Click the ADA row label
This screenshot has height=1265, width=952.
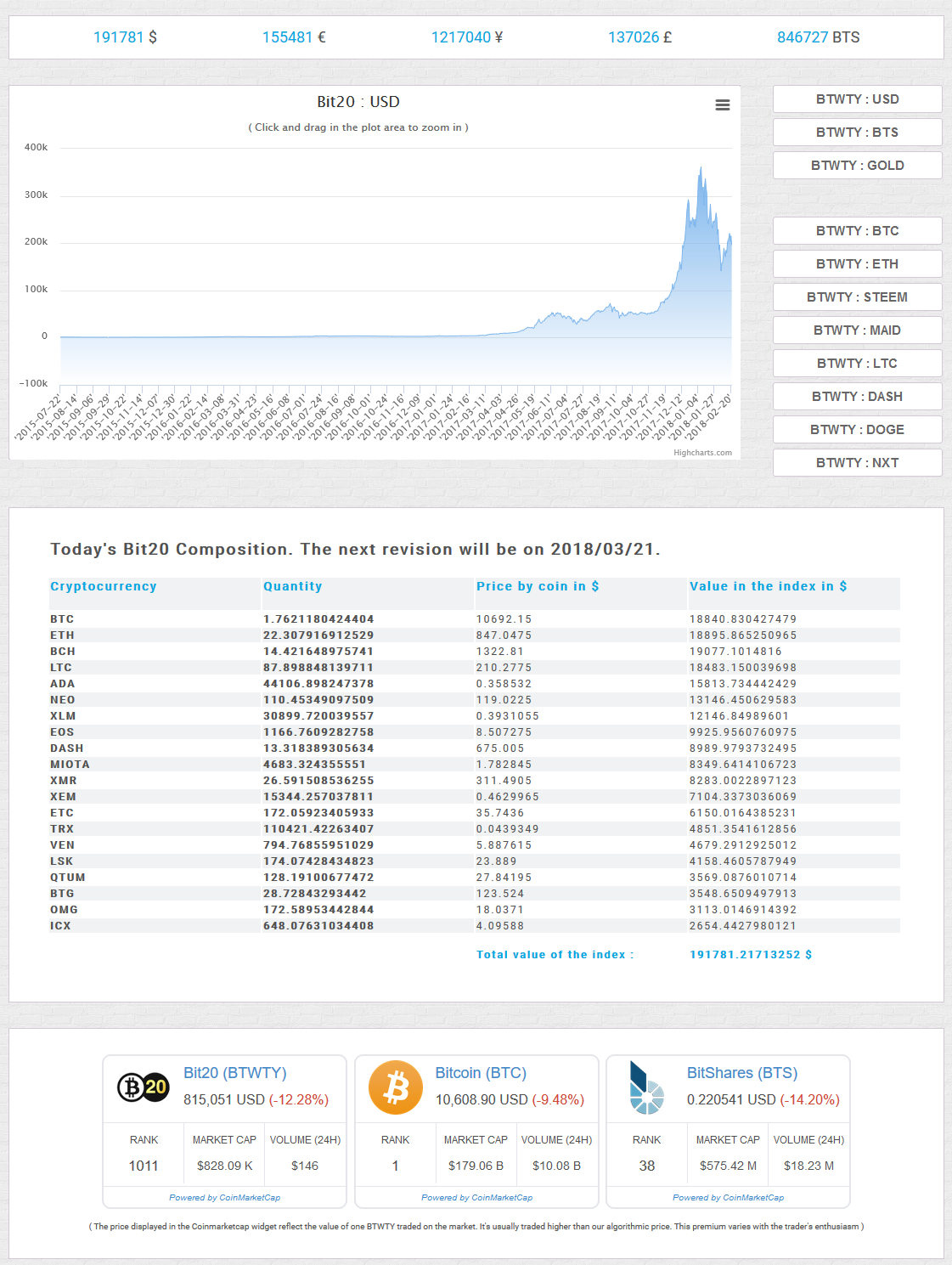tap(63, 684)
